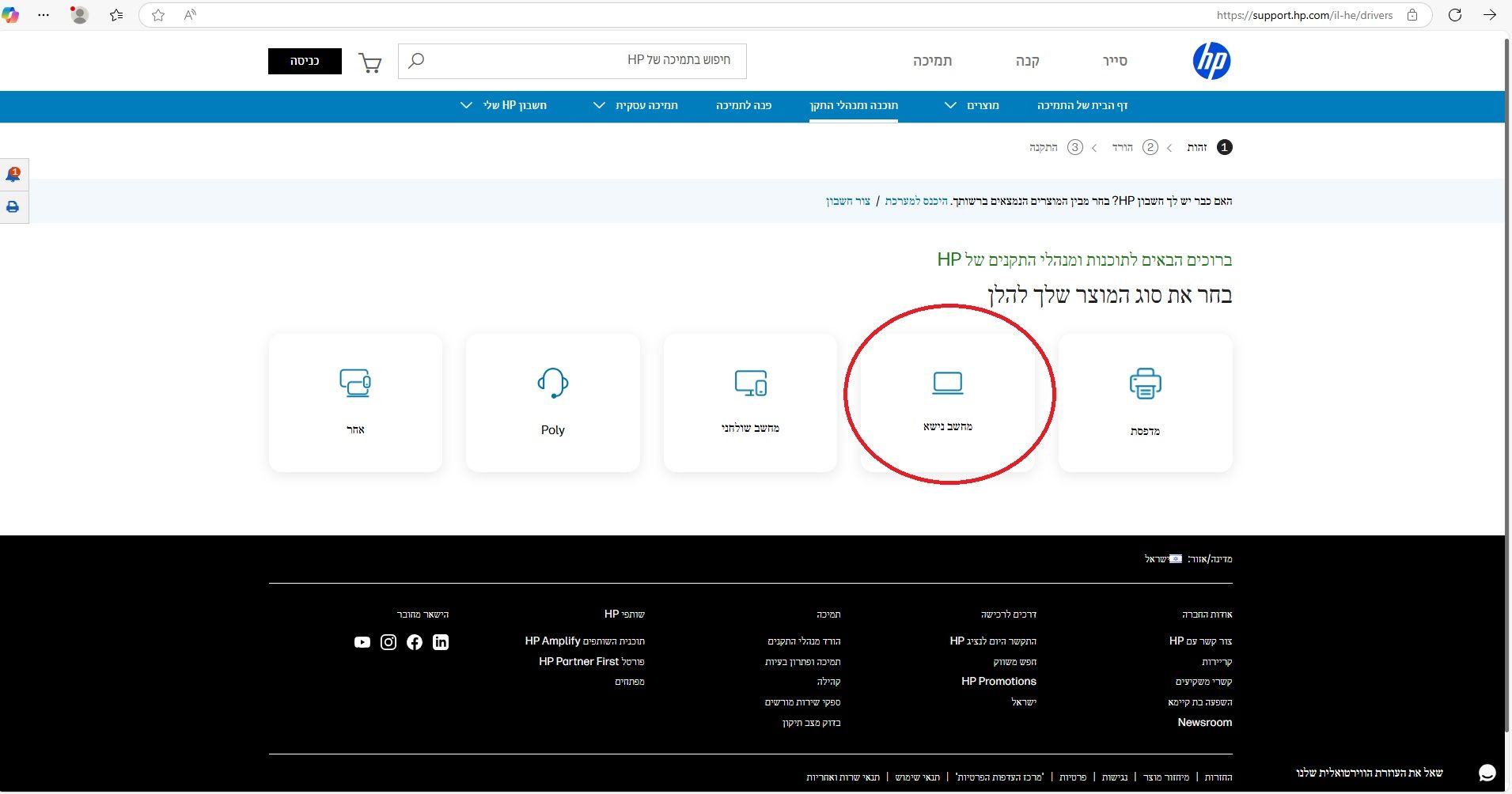Click the browser refresh button
This screenshot has height=794, width=1512.
click(1454, 15)
